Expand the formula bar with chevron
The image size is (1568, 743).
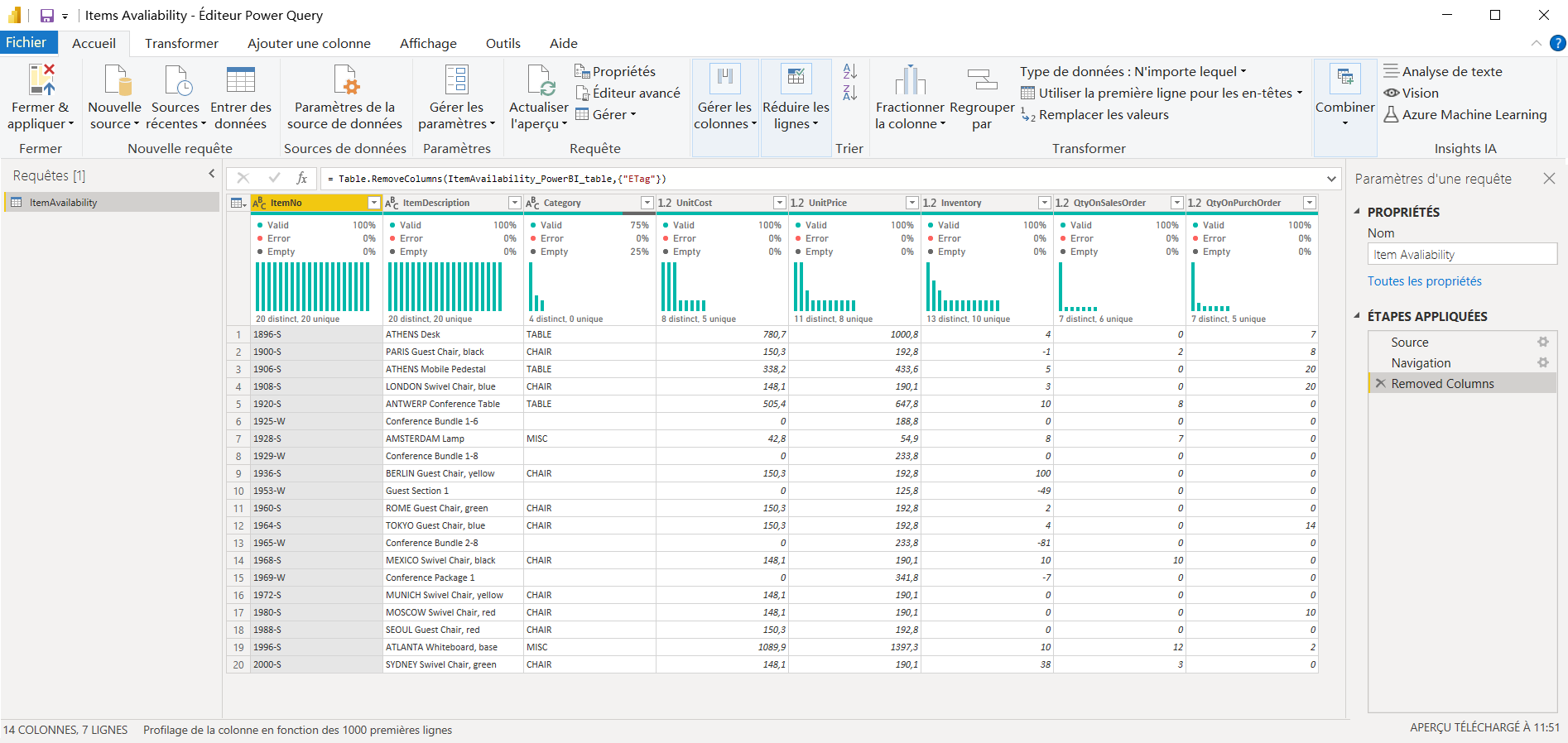point(1331,179)
